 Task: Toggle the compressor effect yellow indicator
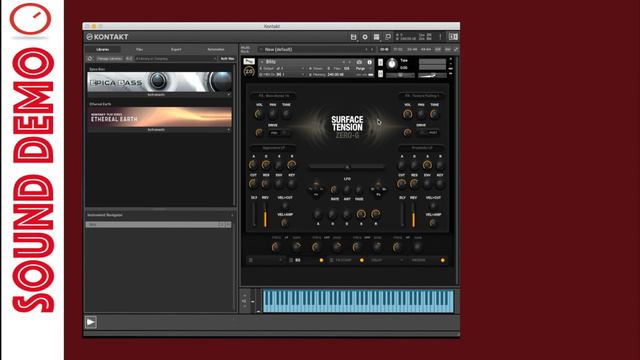pyautogui.click(x=362, y=260)
